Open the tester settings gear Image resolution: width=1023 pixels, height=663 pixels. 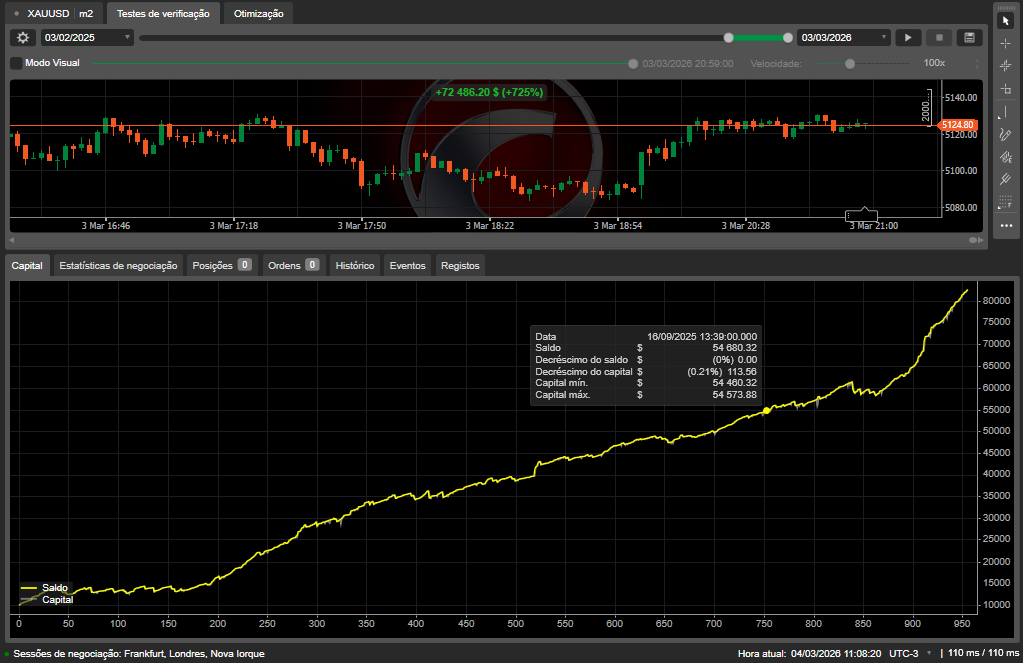click(x=22, y=37)
